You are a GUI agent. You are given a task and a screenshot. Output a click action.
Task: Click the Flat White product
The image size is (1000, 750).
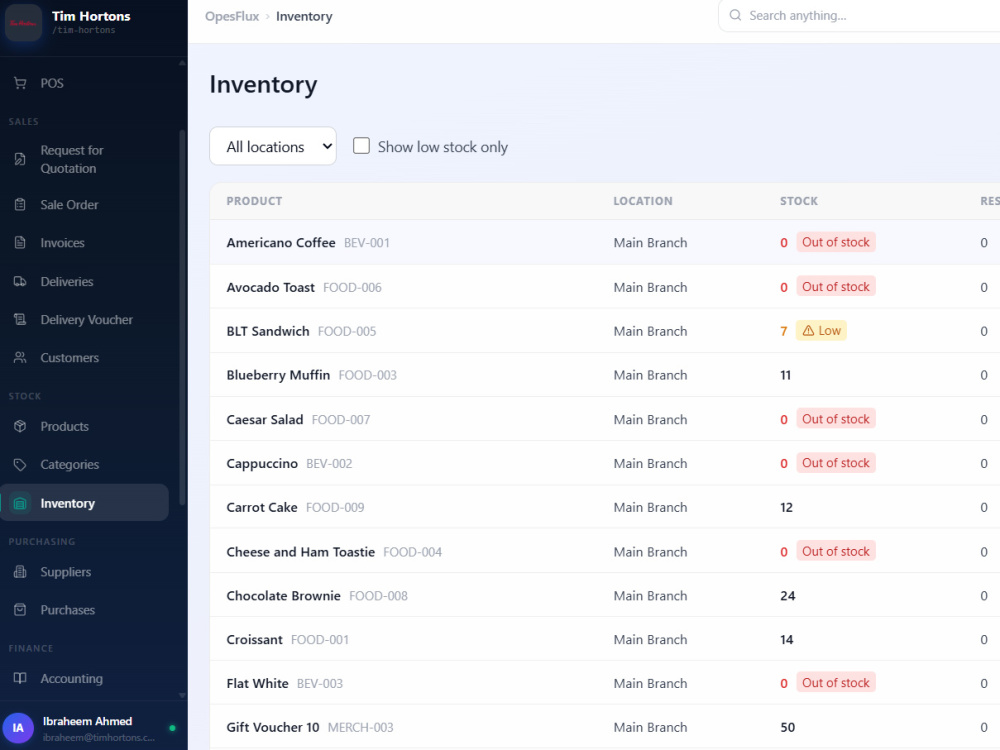257,683
